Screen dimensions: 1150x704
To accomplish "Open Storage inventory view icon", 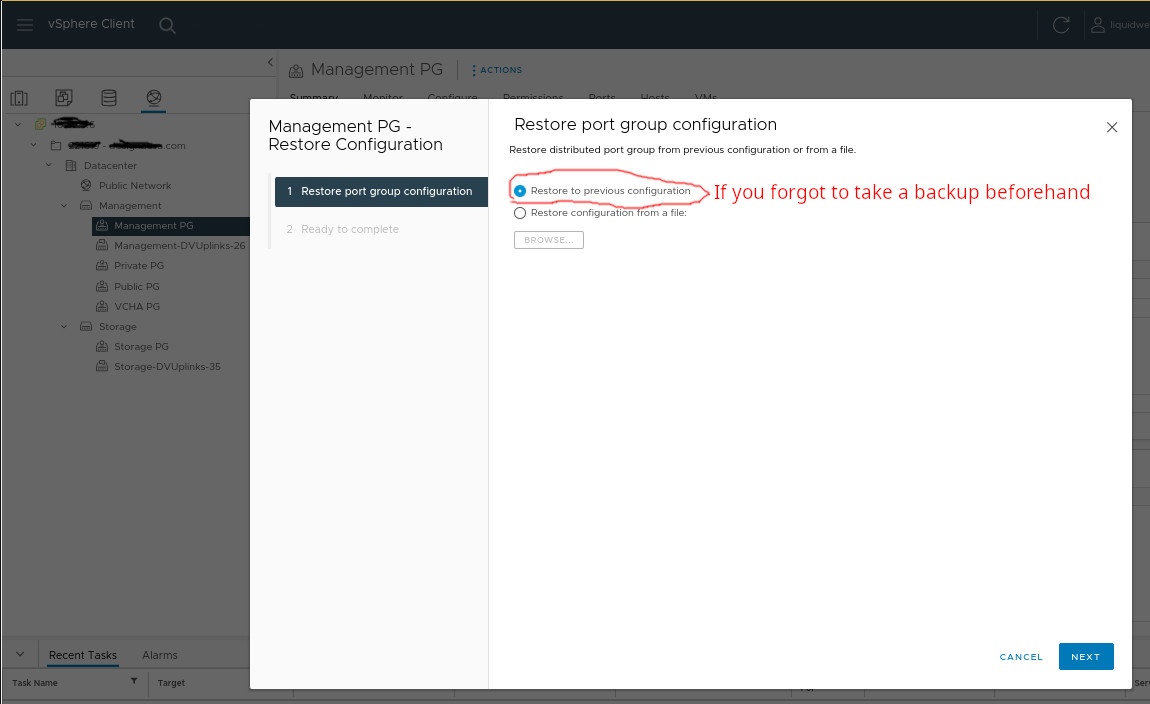I will point(109,98).
